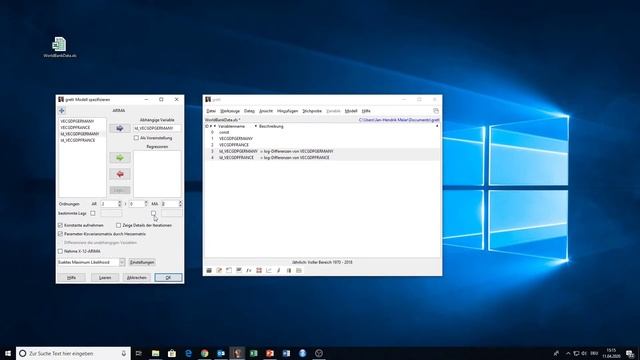Click the blue plus icon in ARIMA dialog

point(62,111)
